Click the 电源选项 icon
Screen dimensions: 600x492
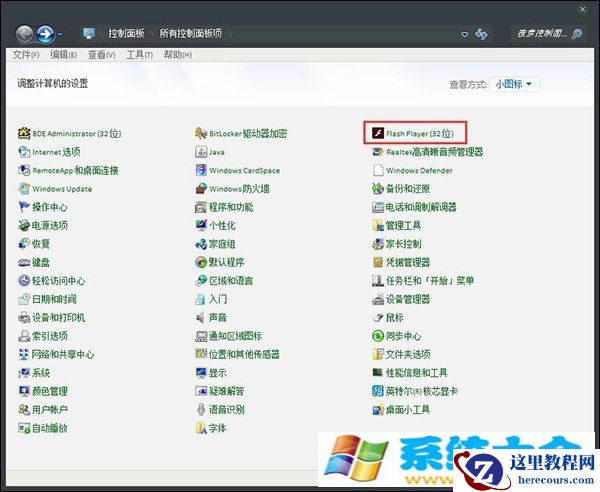24,225
